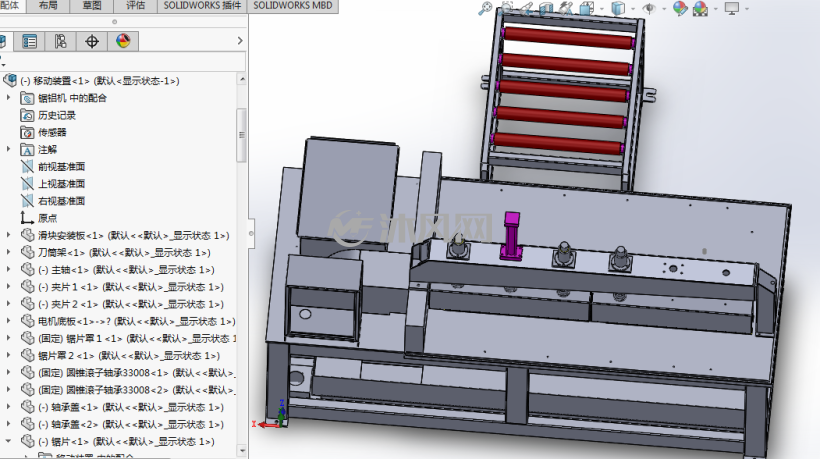Switch to the 布局 tab

tap(48, 6)
